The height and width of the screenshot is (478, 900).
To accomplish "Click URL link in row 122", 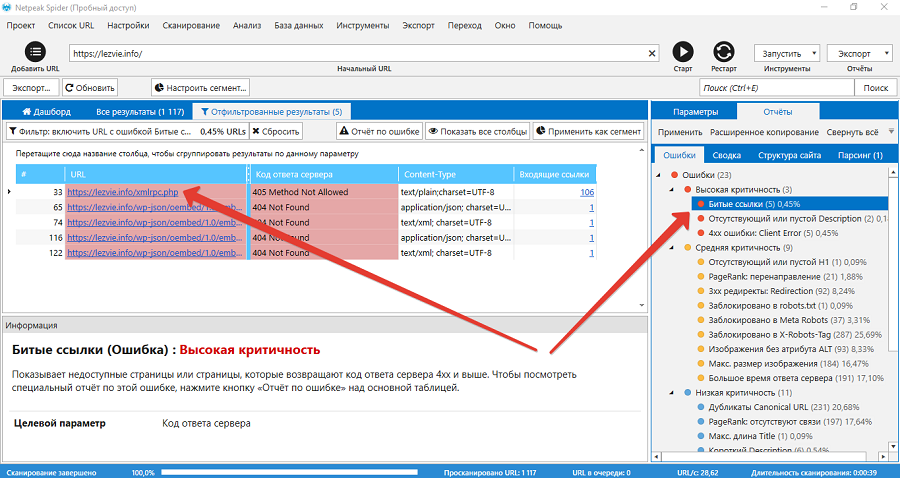I will coord(155,253).
